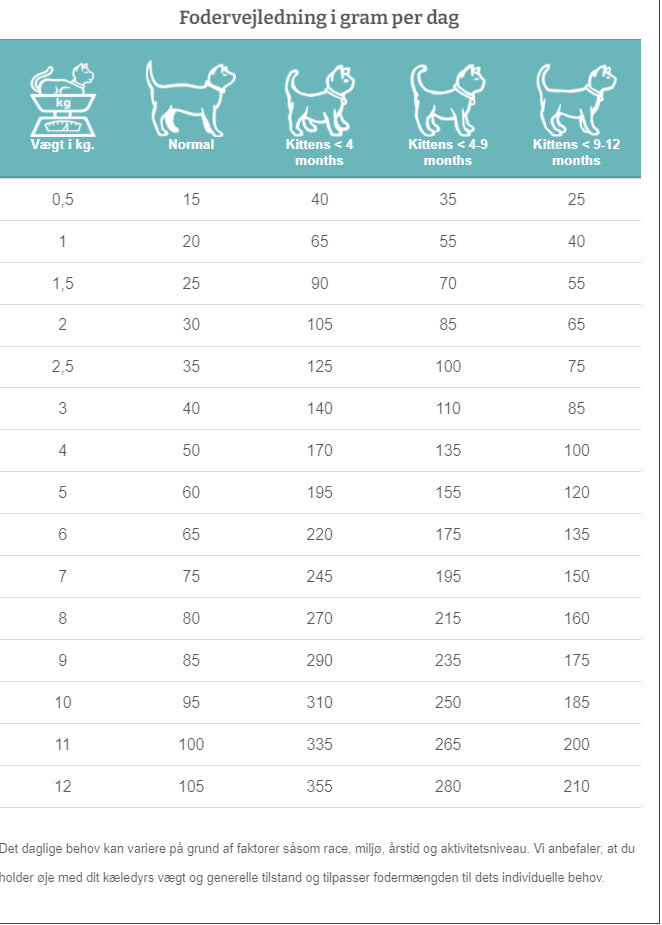
Task: Click the 'Vægt i kg.' column header
Action: (63, 145)
